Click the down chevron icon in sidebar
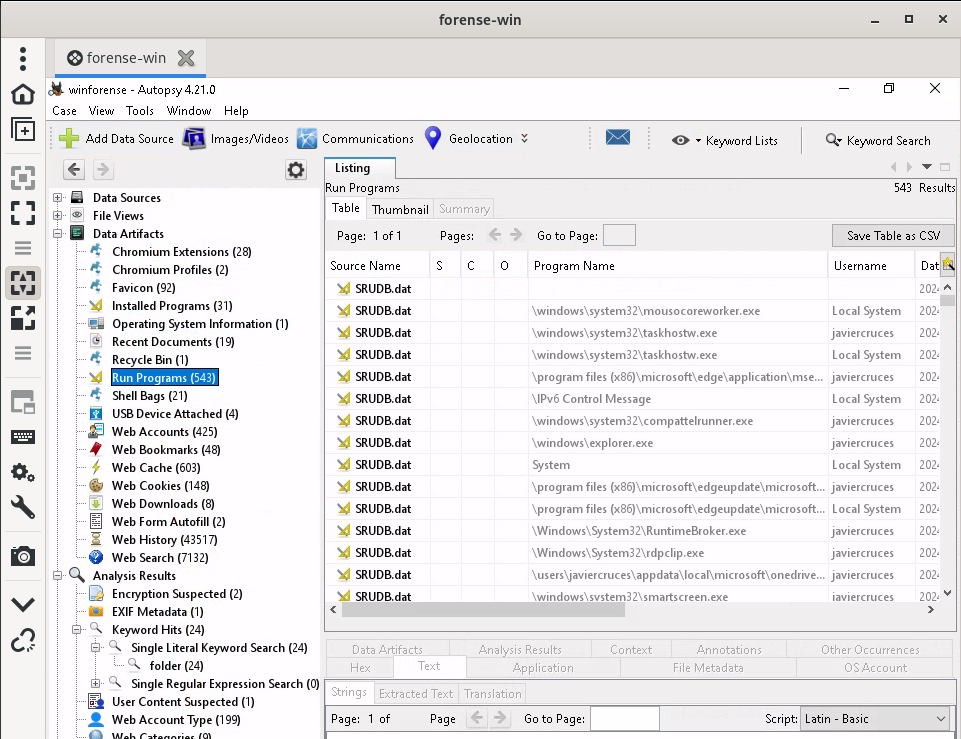This screenshot has height=739, width=961. pos(23,605)
